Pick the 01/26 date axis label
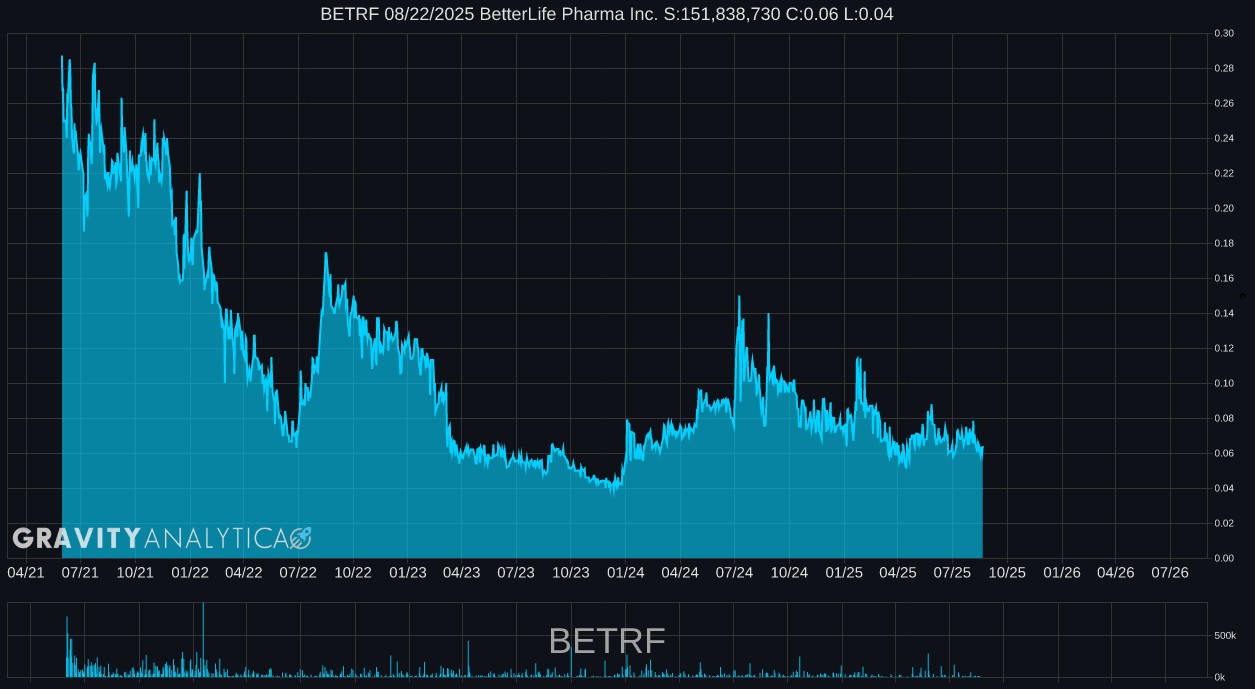Viewport: 1255px width, 689px height. pyautogui.click(x=1062, y=573)
